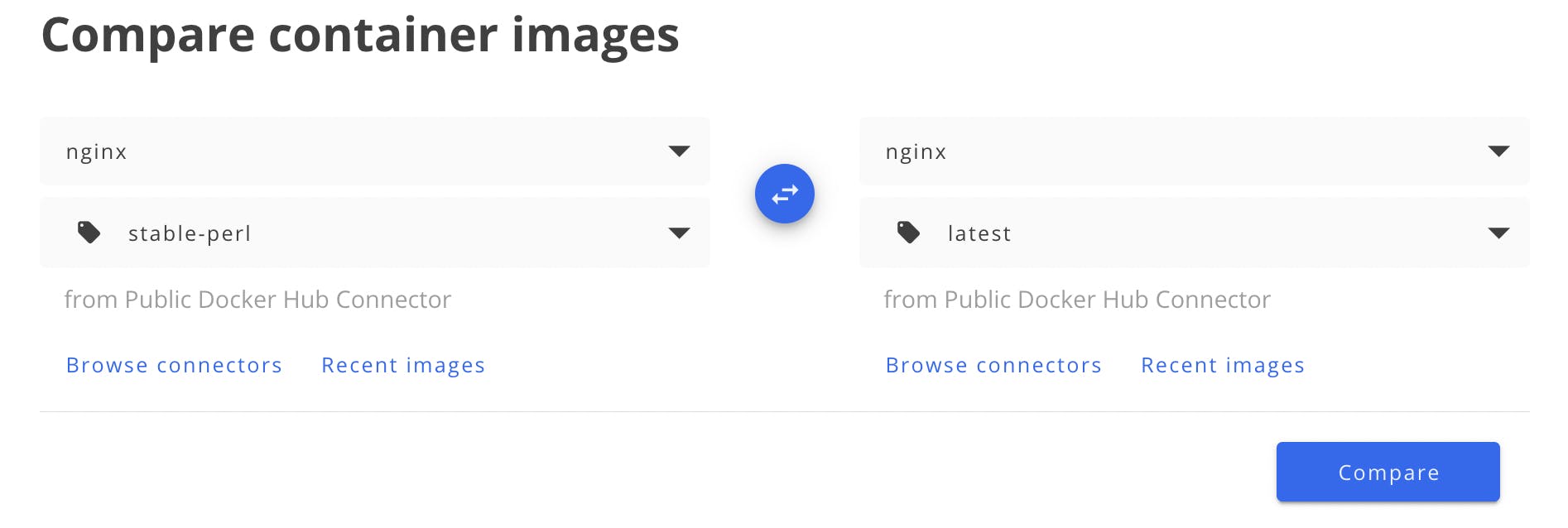Click the blue swap images button
The image size is (1568, 528).
pyautogui.click(x=784, y=194)
